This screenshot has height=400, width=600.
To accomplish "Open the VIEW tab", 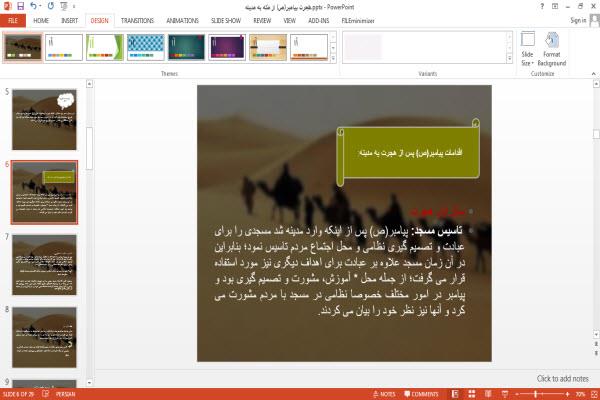I will (289, 21).
